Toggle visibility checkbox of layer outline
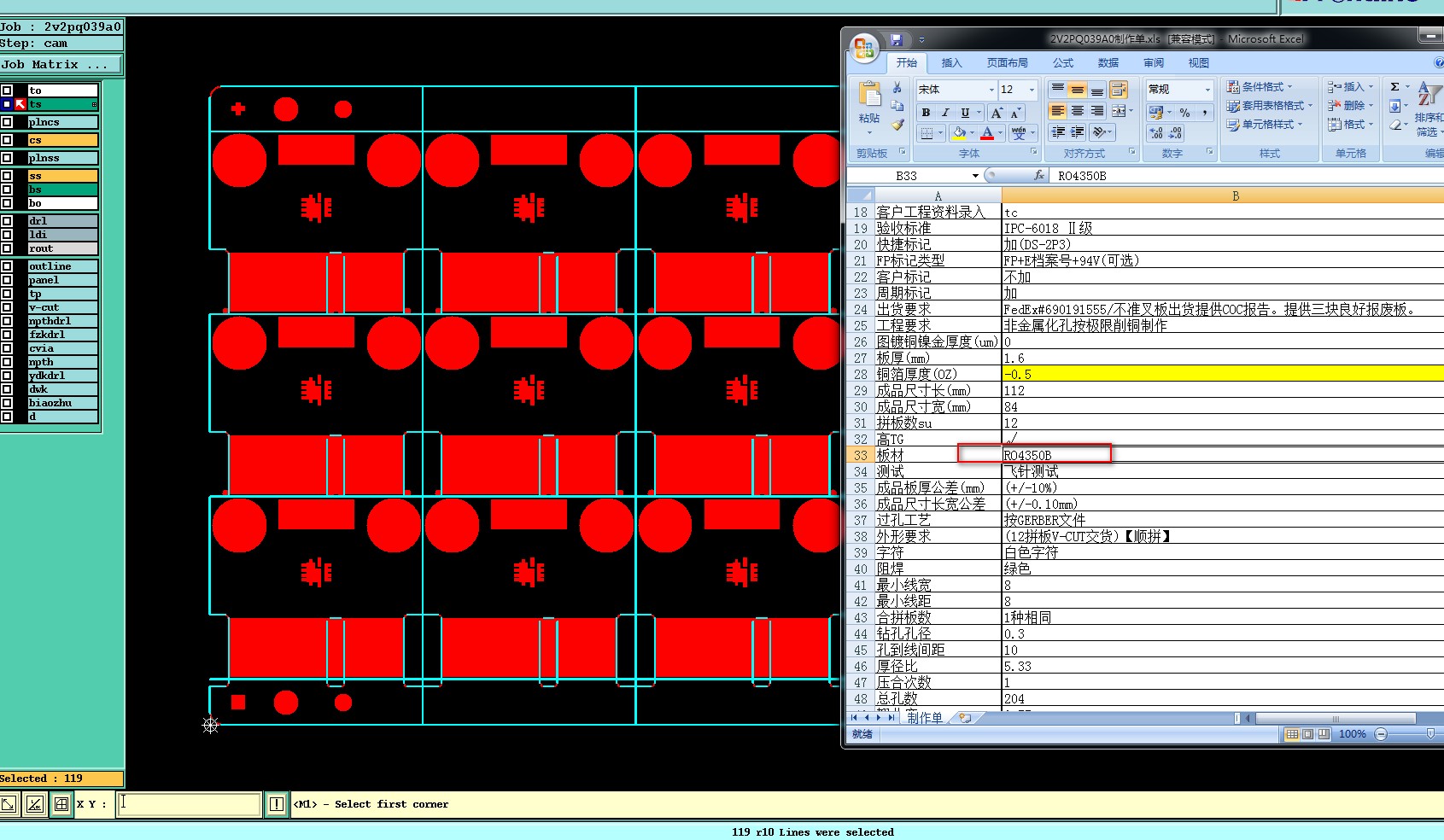The height and width of the screenshot is (840, 1444). point(7,266)
